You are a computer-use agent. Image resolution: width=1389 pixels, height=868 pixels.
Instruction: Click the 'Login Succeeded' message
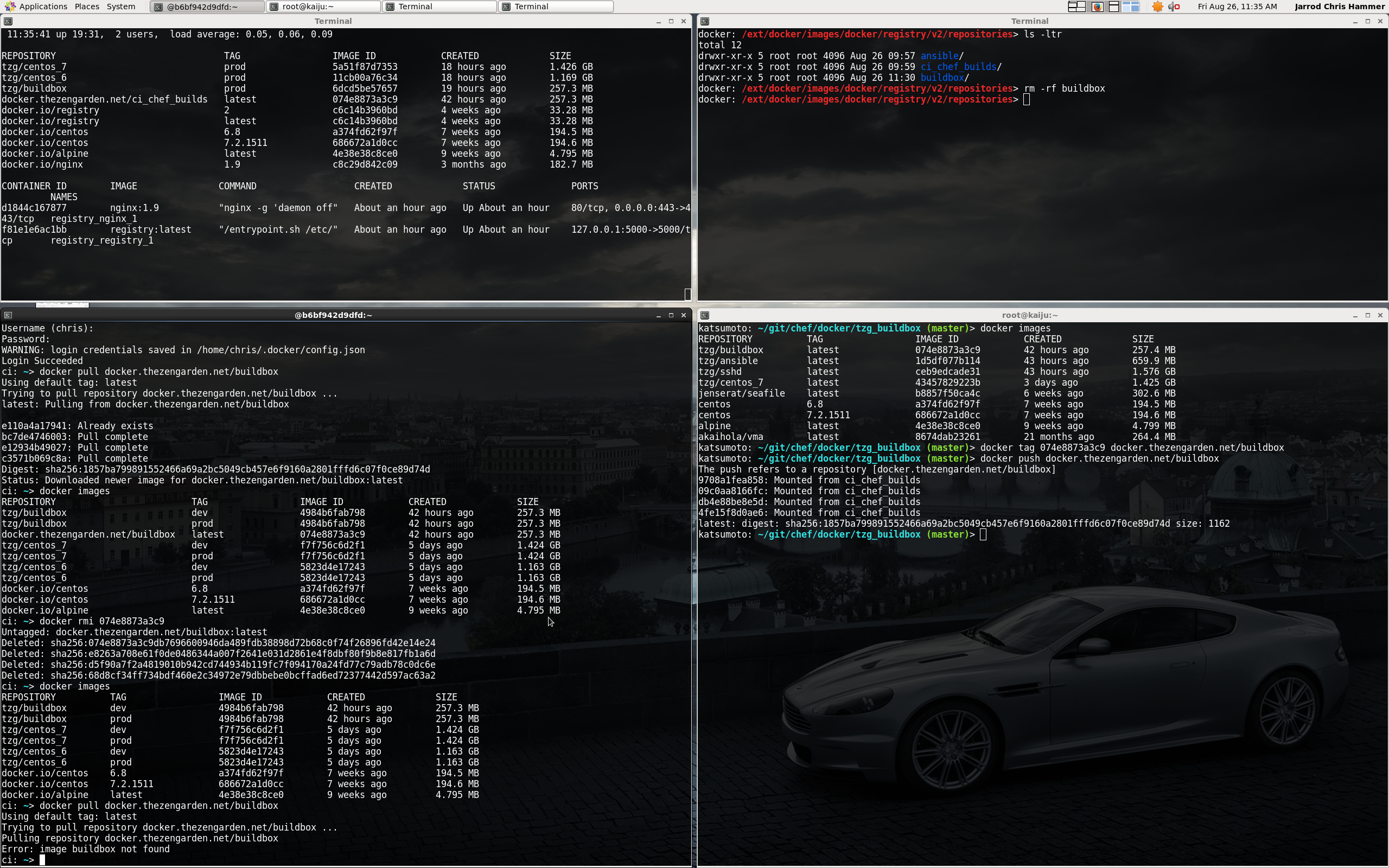[x=42, y=361]
